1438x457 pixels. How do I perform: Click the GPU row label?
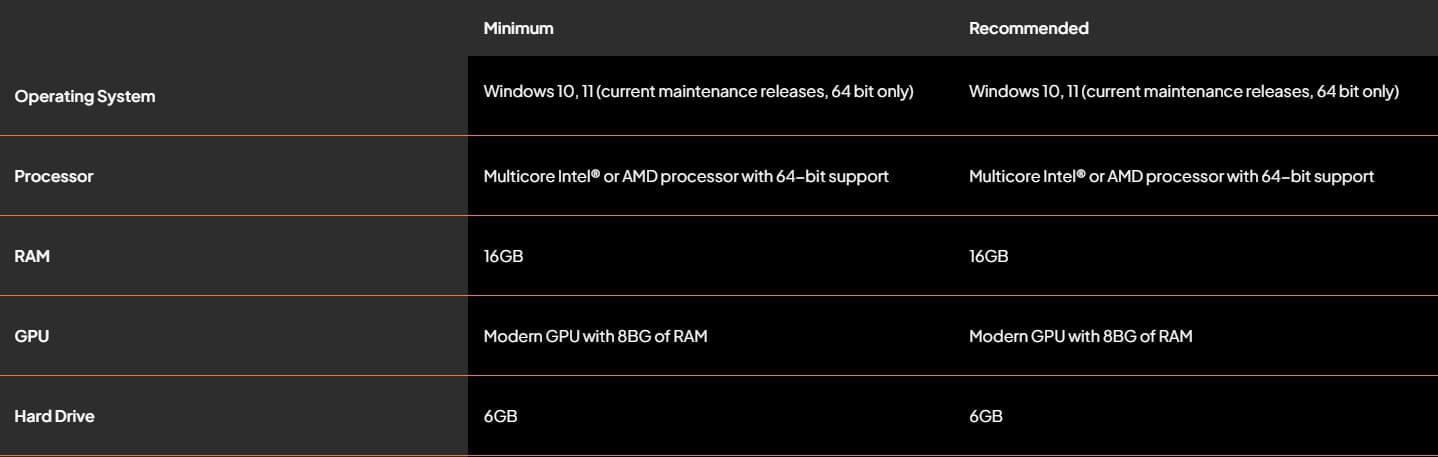[32, 336]
